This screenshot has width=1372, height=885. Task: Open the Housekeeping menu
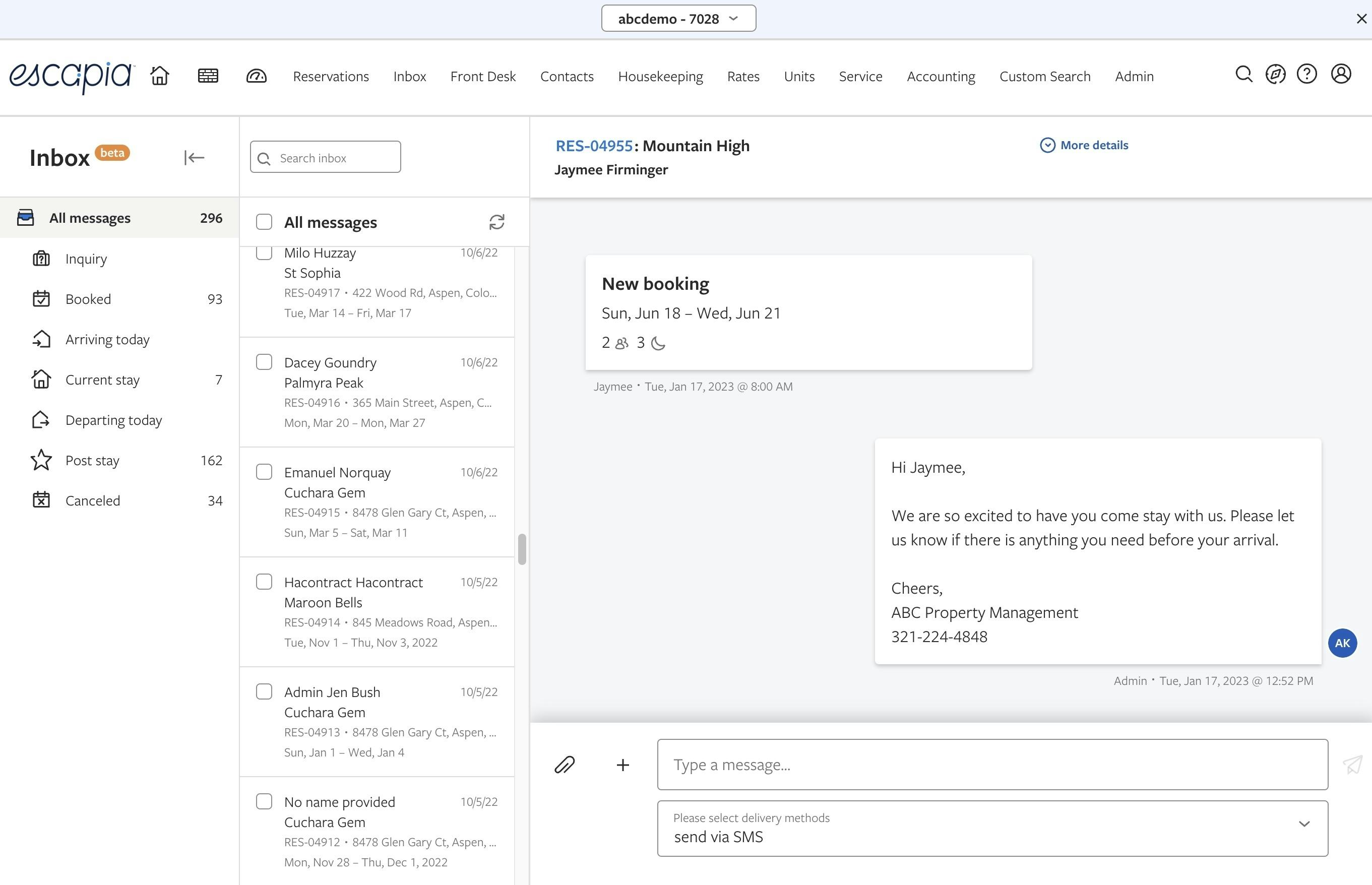(x=660, y=77)
